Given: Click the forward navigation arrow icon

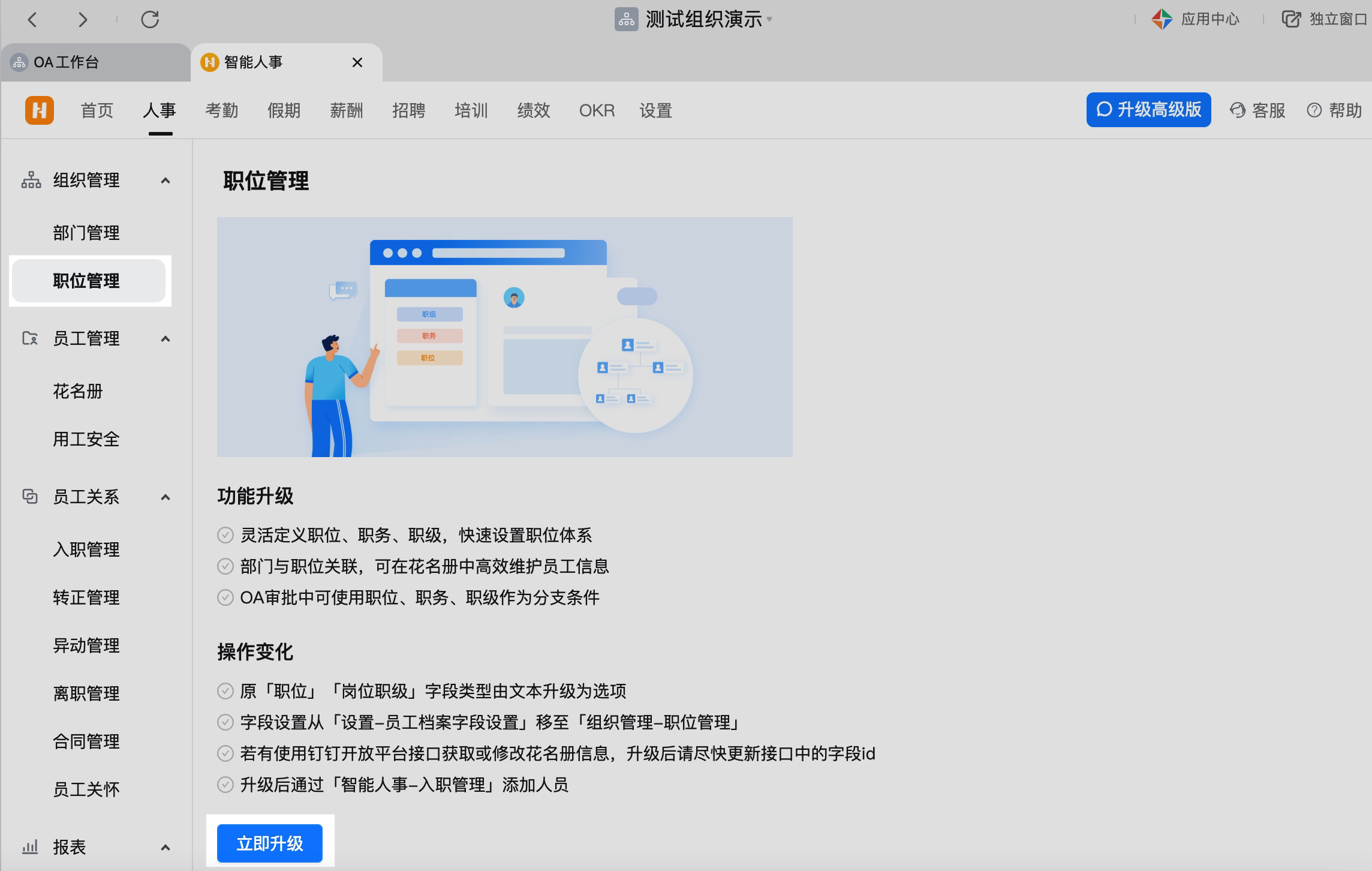Looking at the screenshot, I should pyautogui.click(x=83, y=20).
